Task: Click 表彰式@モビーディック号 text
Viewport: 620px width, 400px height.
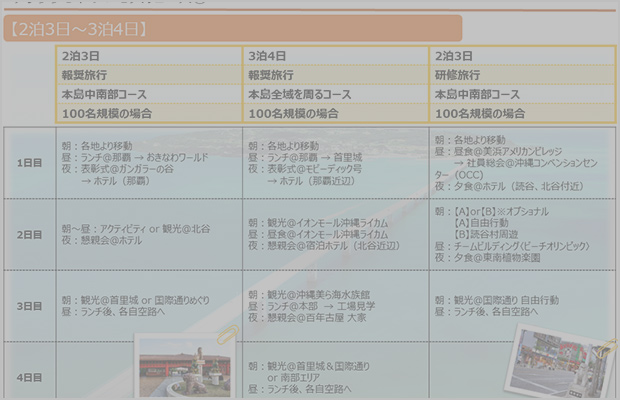Action: coord(314,169)
